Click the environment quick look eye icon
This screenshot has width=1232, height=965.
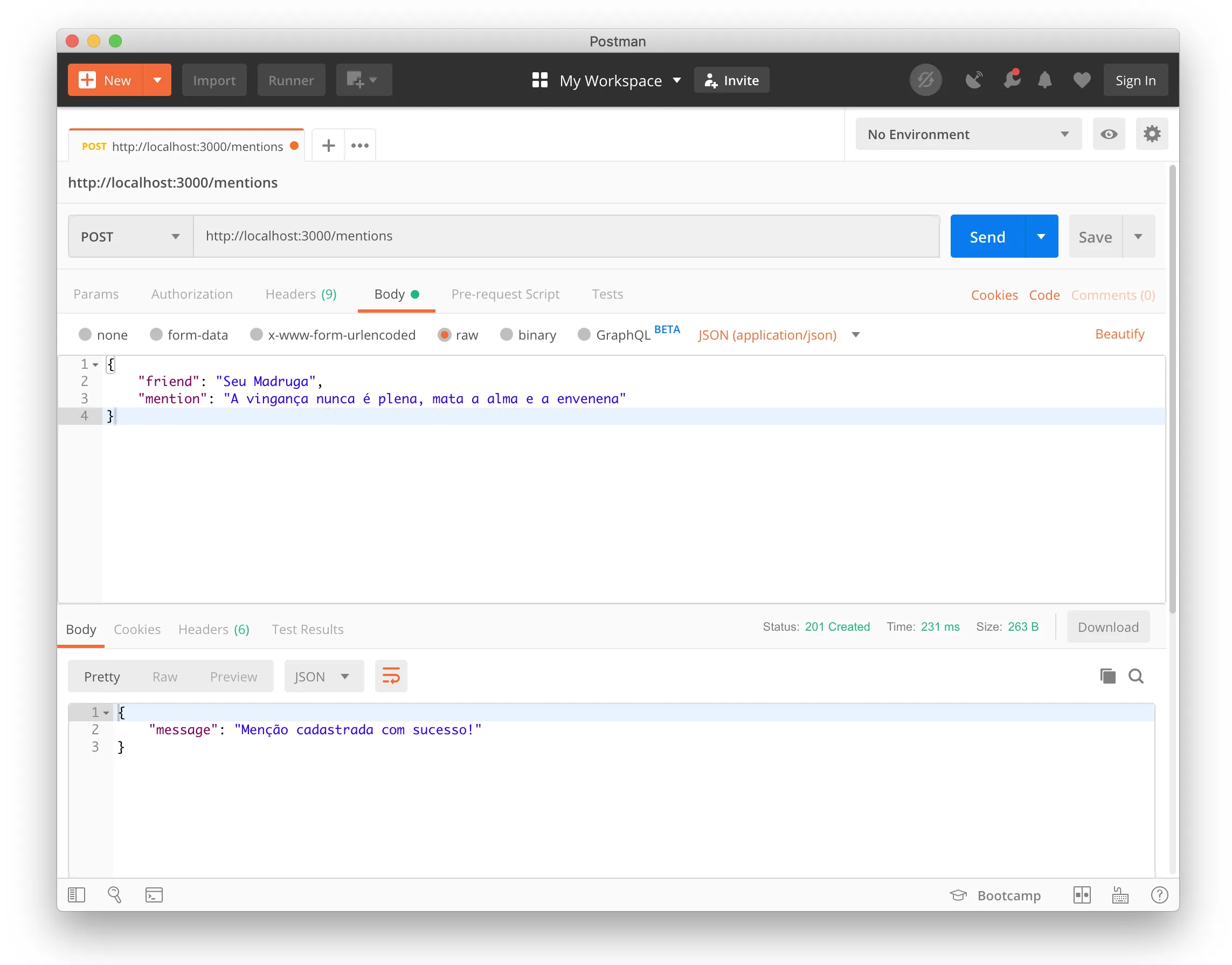[x=1108, y=134]
